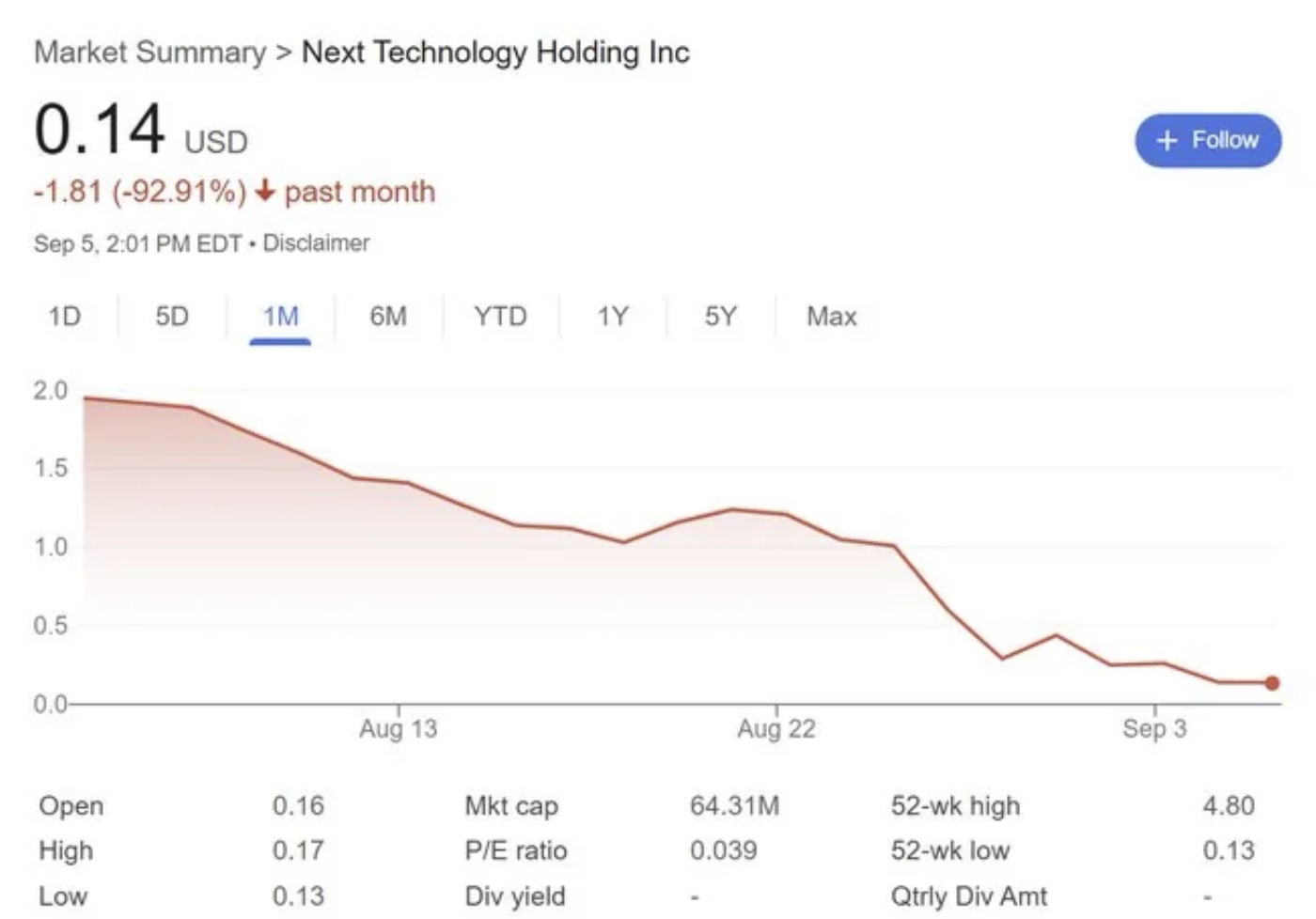
Task: Select the 1D time range tab
Action: tap(65, 317)
